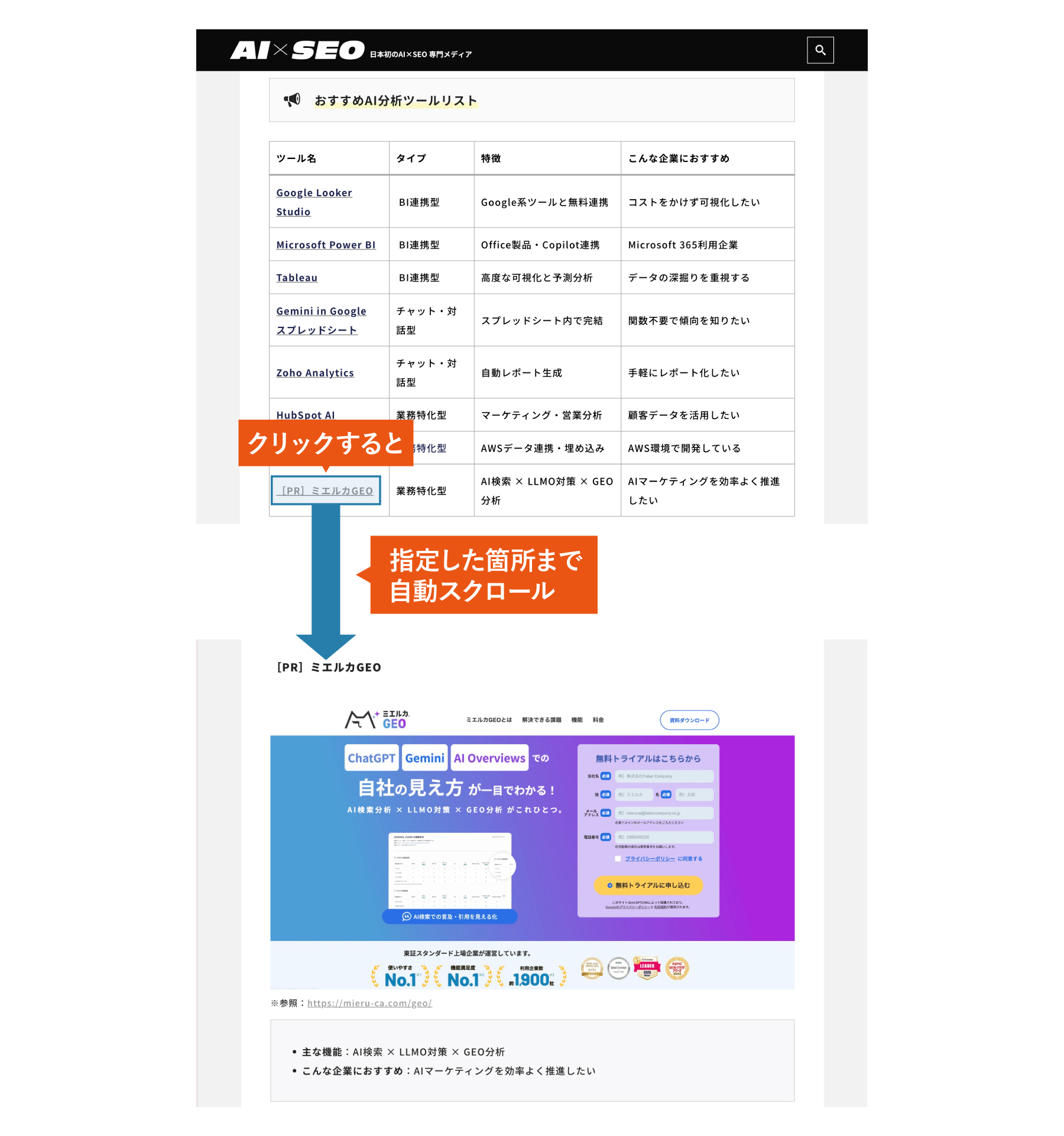
Task: Focus the 会社名 input field
Action: pyautogui.click(x=664, y=776)
